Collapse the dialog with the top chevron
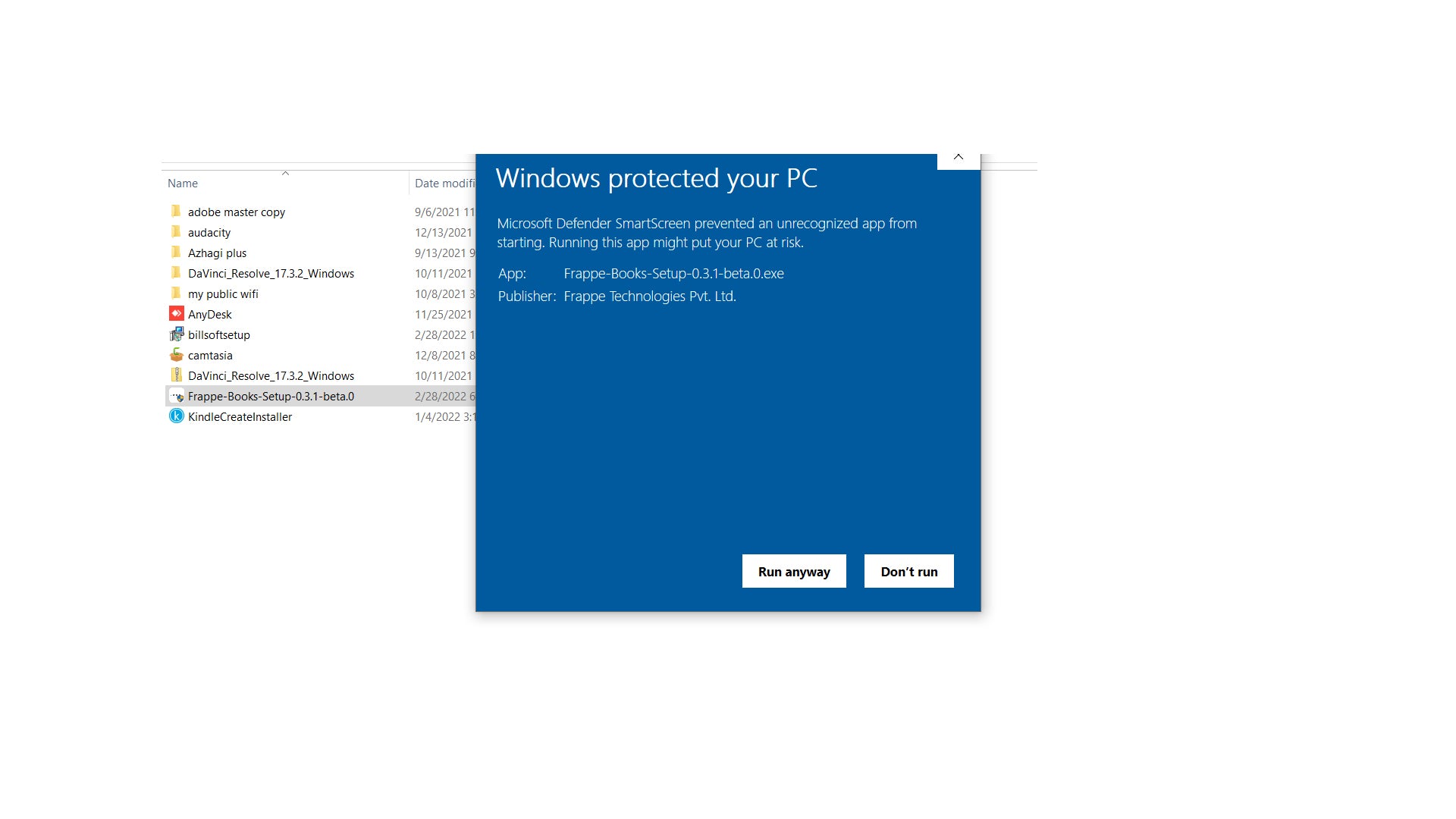Screen dimensions: 1456x819 [x=959, y=158]
